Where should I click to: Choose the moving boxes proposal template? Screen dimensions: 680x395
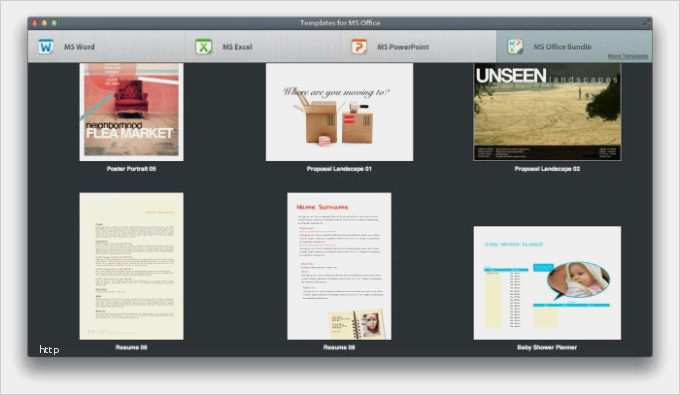click(x=339, y=112)
